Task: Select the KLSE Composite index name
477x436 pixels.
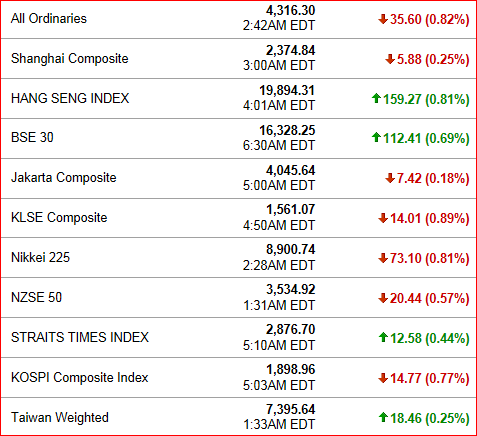Action: [59, 218]
